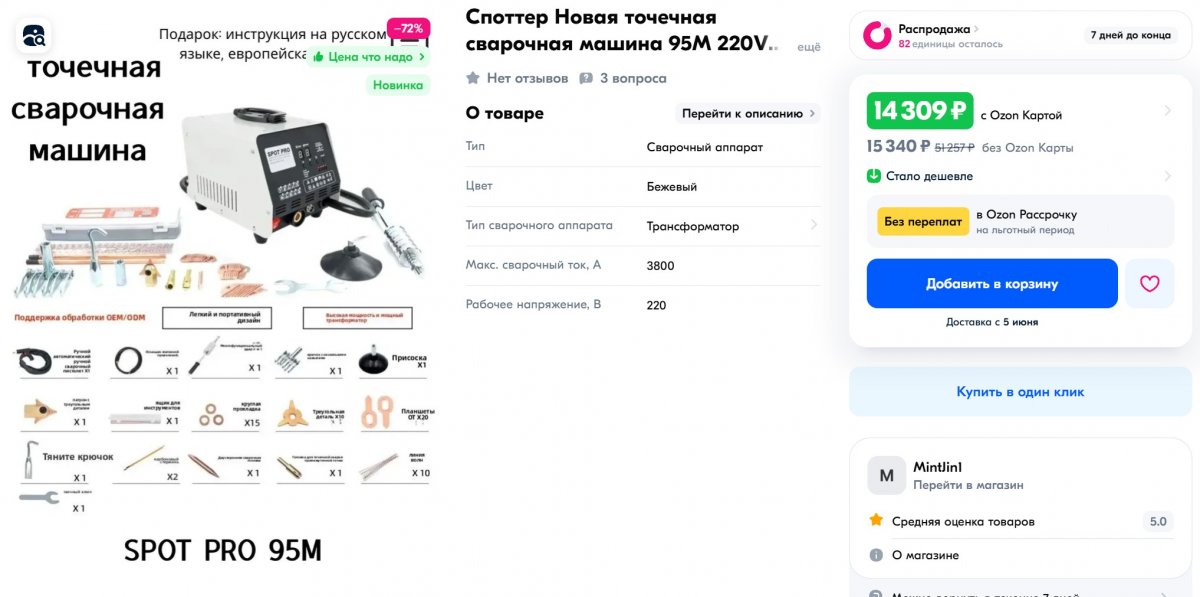
Task: Click the star icon next to "Нет отзывов"
Action: pos(473,78)
